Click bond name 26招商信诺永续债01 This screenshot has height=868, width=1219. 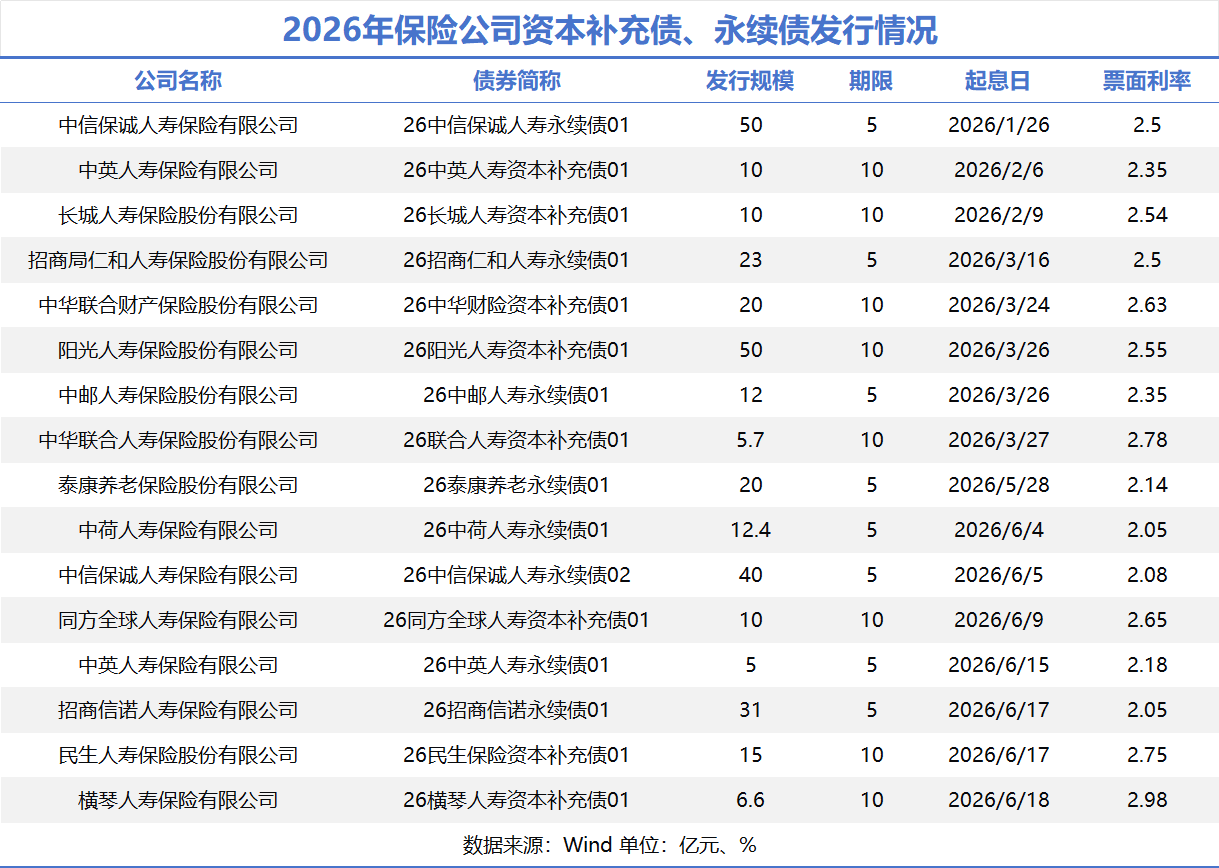click(x=516, y=710)
